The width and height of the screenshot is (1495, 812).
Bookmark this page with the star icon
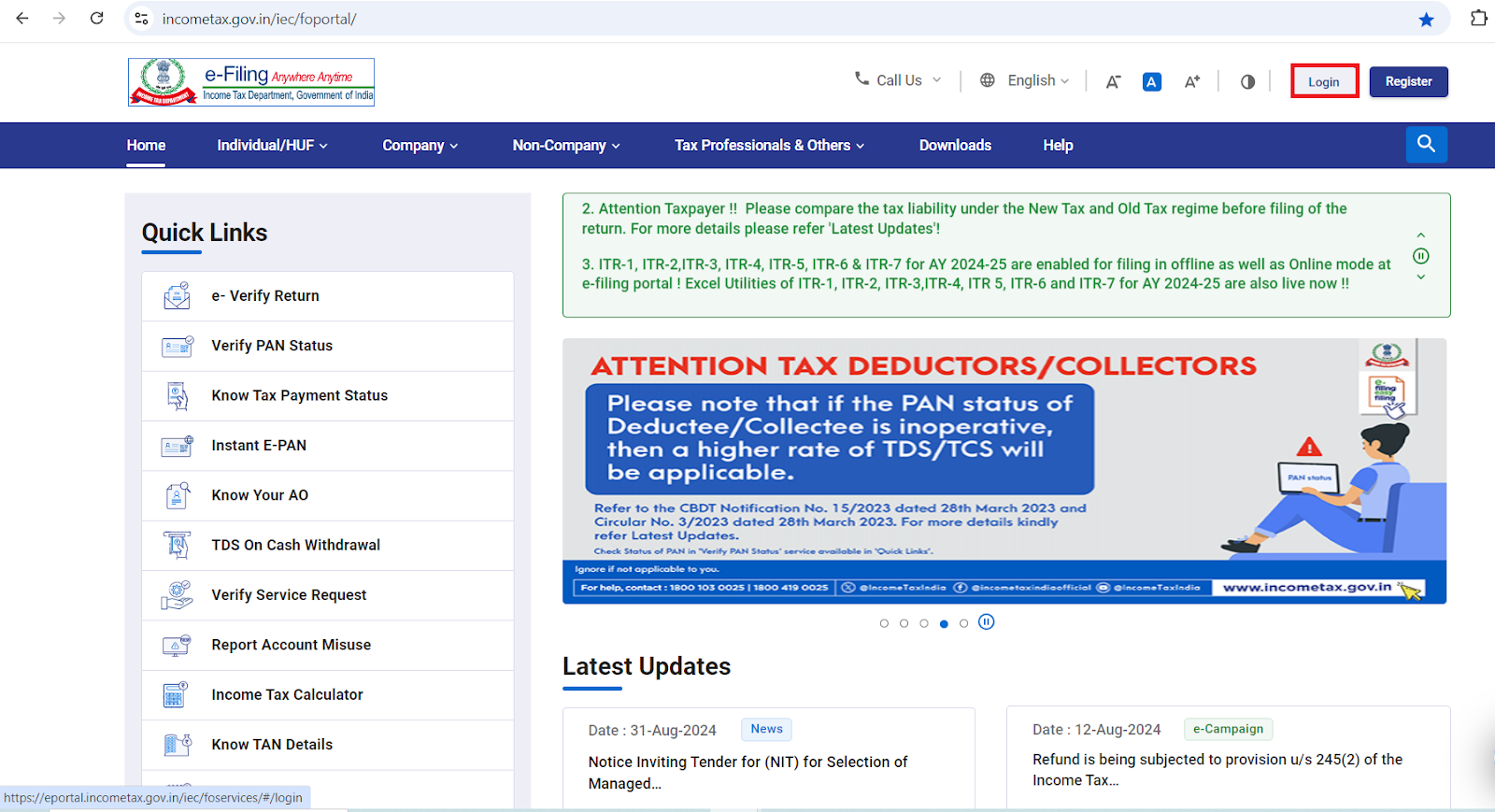[1426, 20]
